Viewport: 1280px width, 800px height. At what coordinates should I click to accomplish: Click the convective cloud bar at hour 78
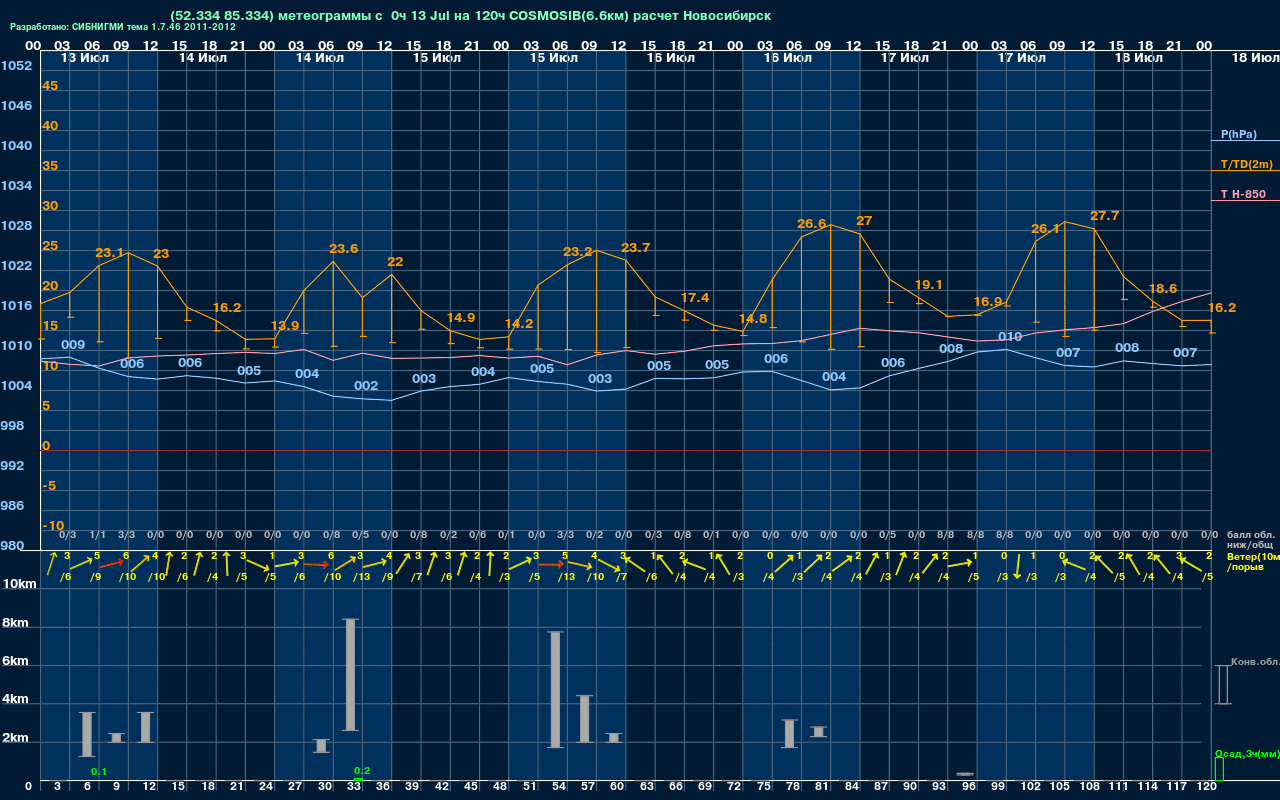(x=789, y=734)
